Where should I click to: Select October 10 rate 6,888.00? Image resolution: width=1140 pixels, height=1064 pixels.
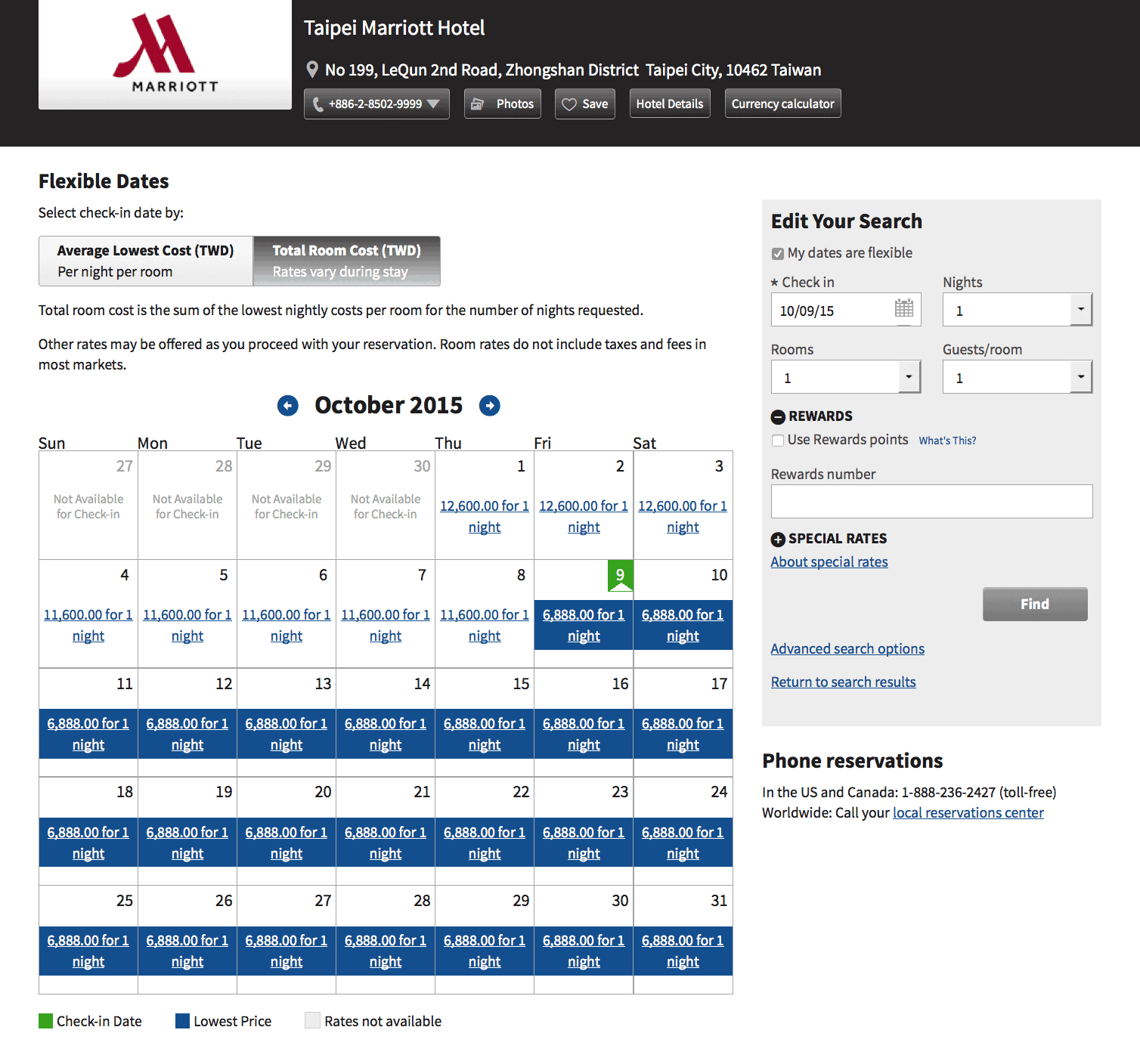(x=683, y=625)
